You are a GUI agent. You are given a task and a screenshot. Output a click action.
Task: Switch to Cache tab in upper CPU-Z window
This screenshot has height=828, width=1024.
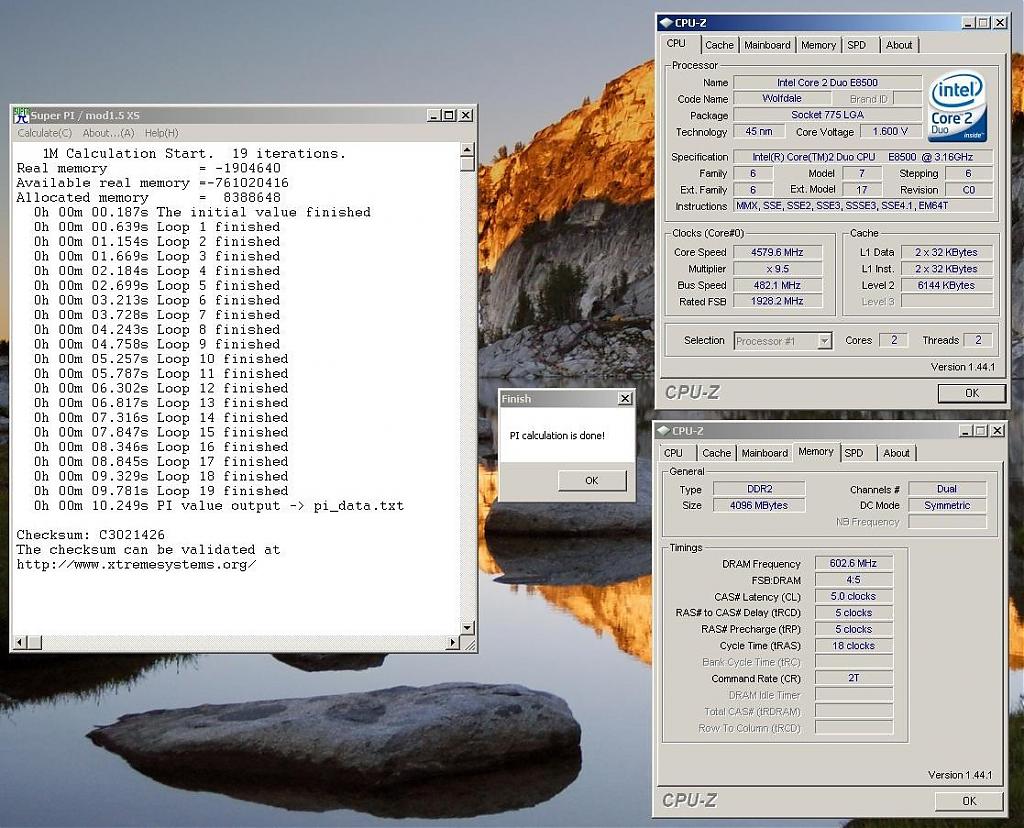pyautogui.click(x=719, y=45)
